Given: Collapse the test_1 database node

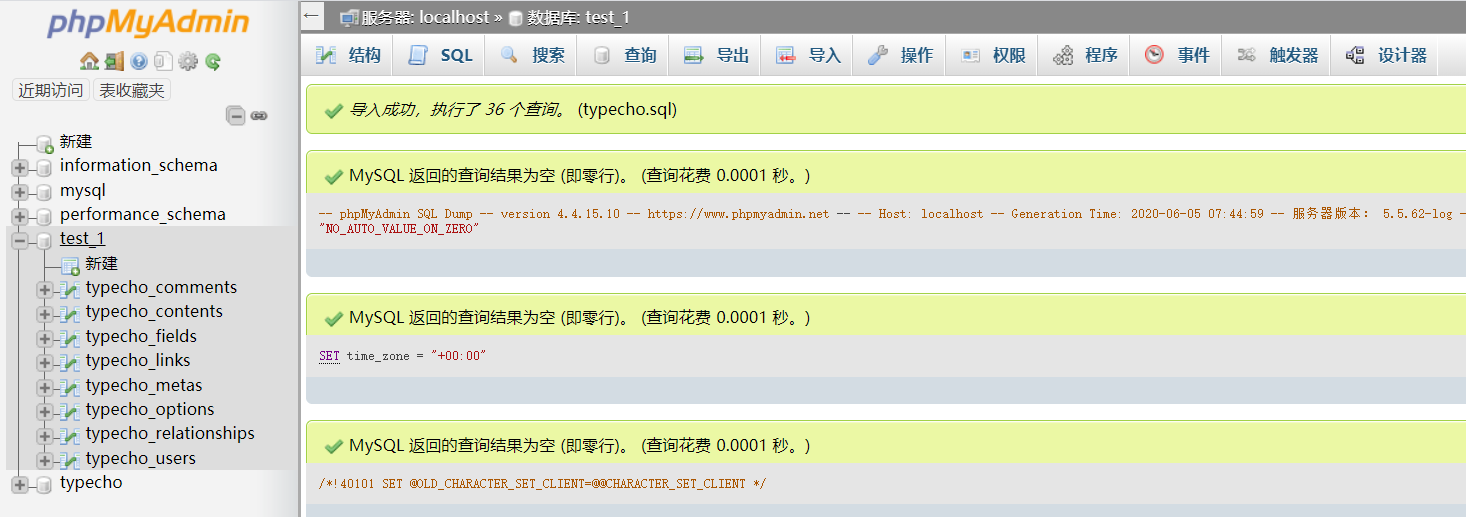Looking at the screenshot, I should click(x=20, y=240).
